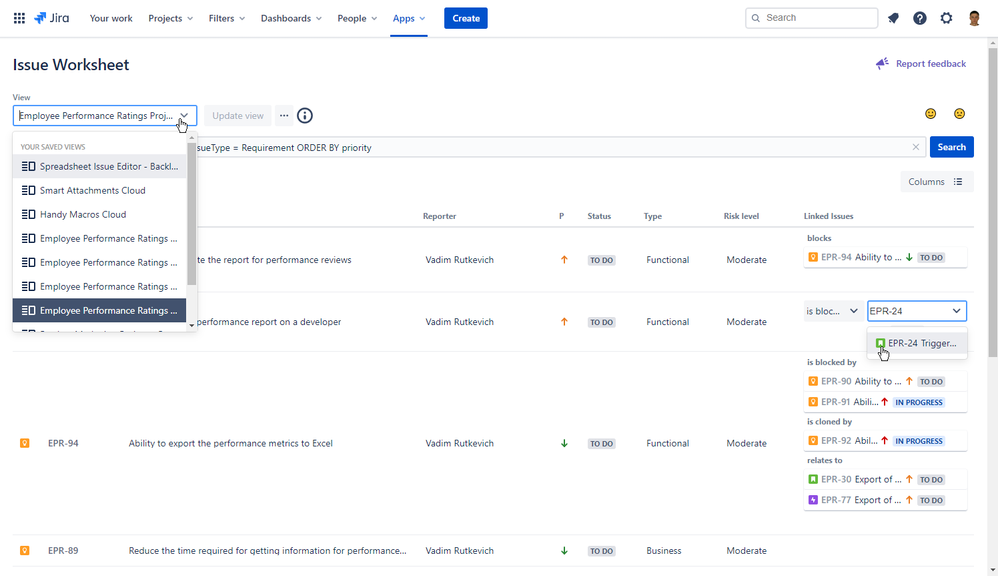The image size is (998, 576).
Task: Select the highlighted Employee Performance Ratings view
Action: (100, 311)
